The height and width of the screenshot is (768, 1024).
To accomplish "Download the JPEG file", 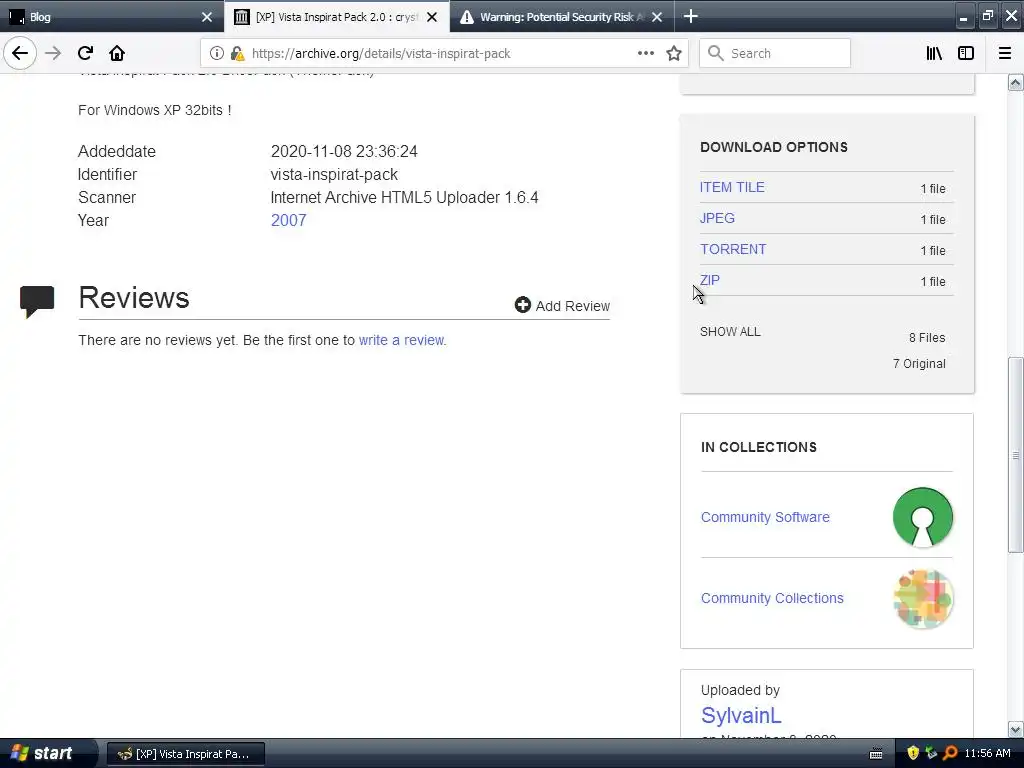I will click(x=717, y=218).
